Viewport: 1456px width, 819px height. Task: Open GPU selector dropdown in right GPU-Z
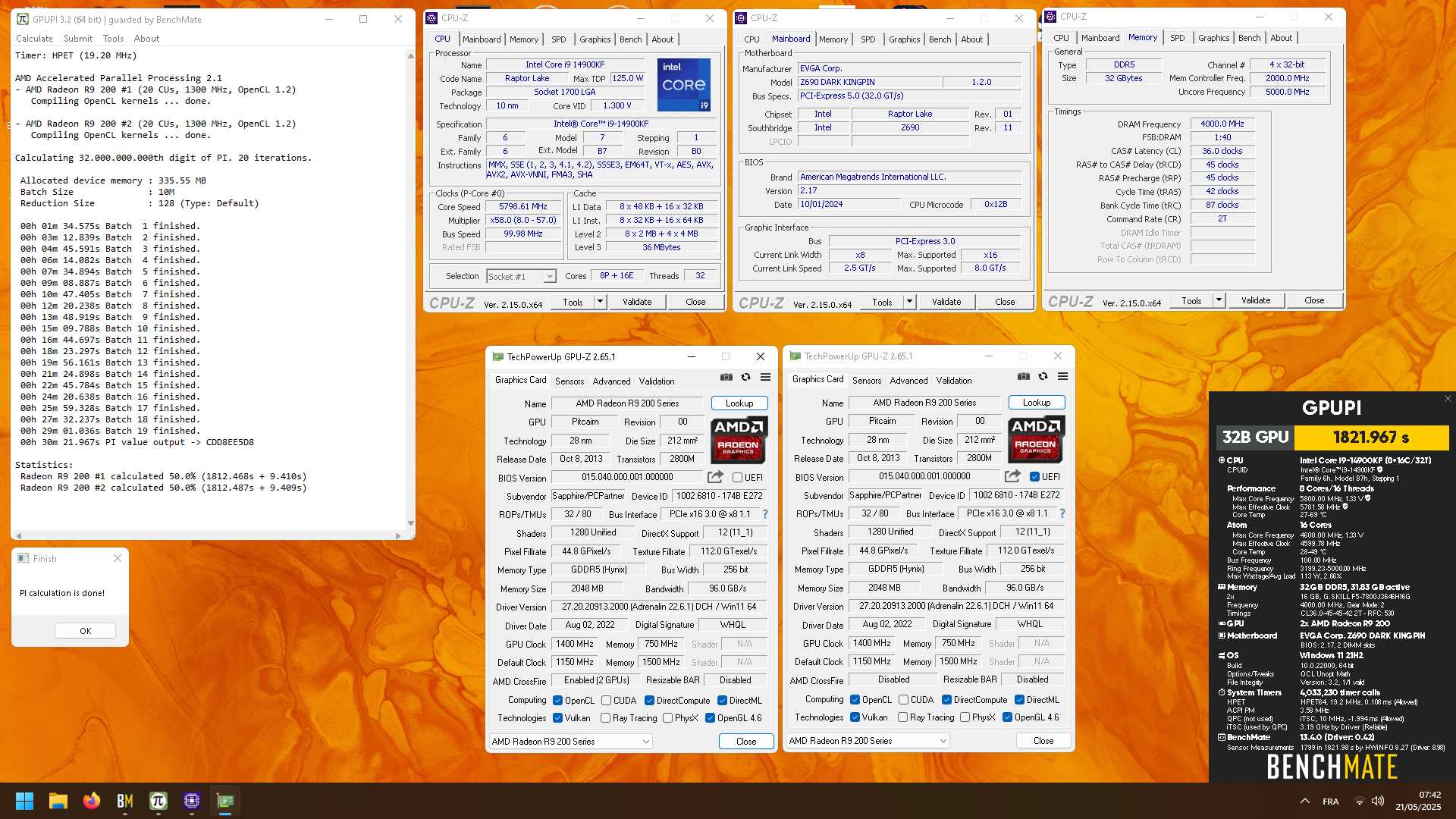(868, 741)
